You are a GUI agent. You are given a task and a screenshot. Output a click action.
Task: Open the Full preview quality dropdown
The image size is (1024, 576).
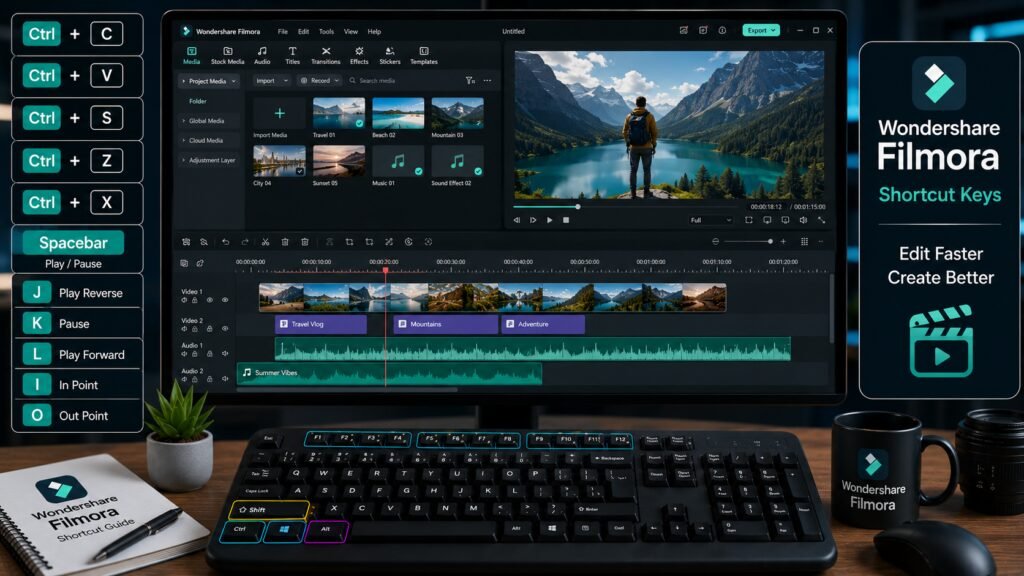pyautogui.click(x=711, y=220)
